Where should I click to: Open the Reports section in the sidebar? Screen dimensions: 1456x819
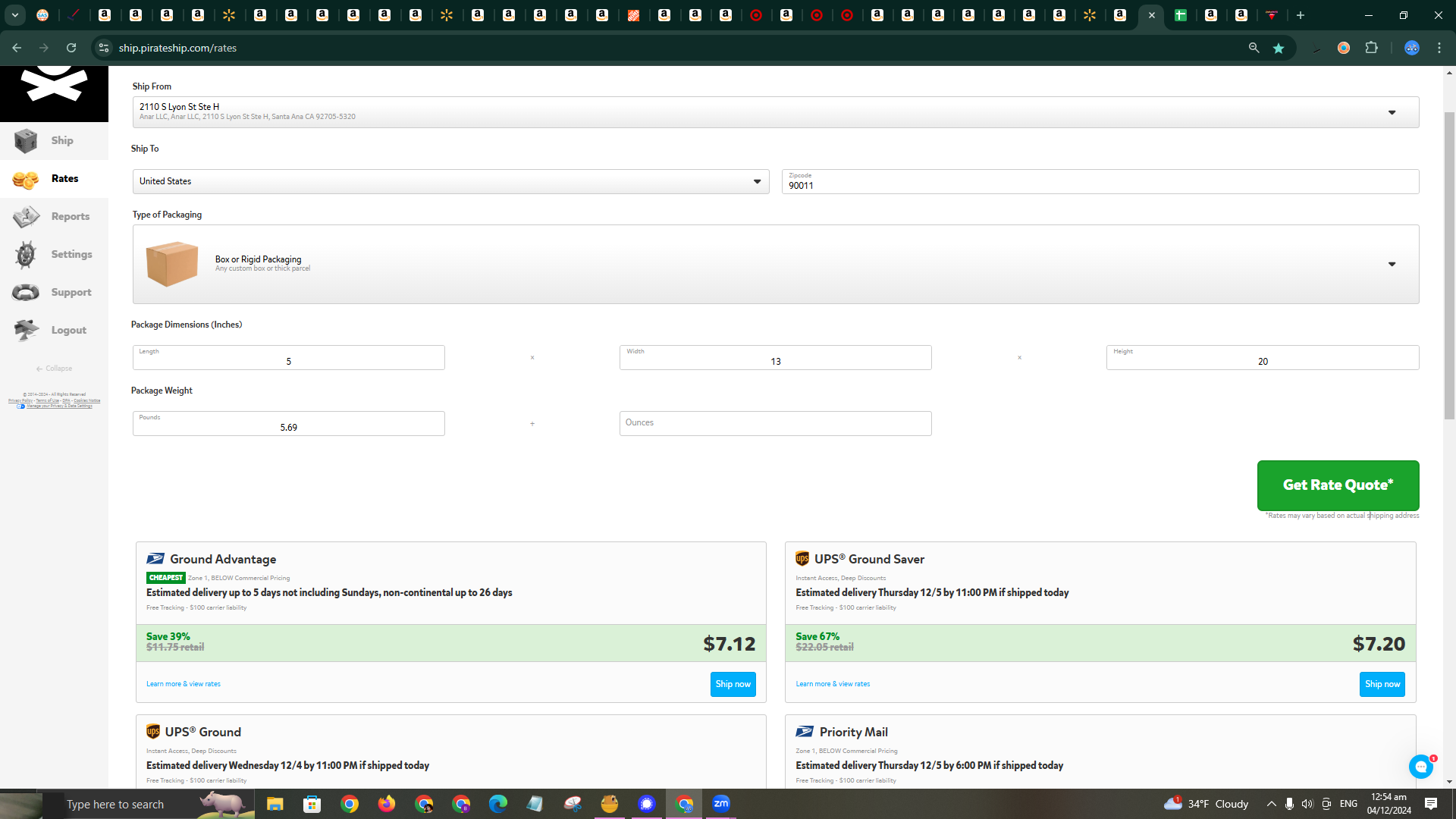click(x=54, y=217)
